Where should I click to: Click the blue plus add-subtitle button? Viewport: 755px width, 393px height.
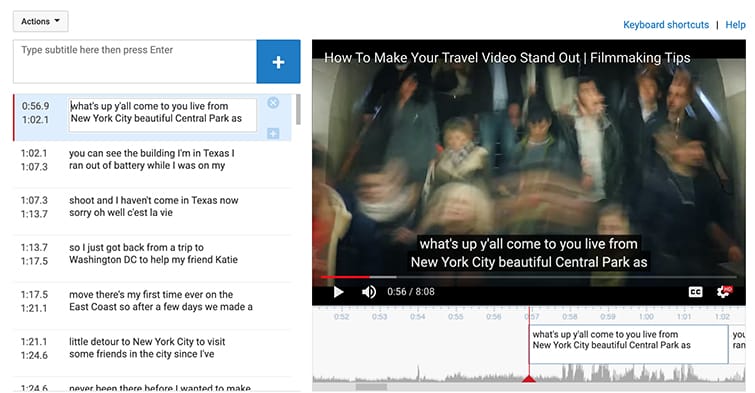(278, 62)
